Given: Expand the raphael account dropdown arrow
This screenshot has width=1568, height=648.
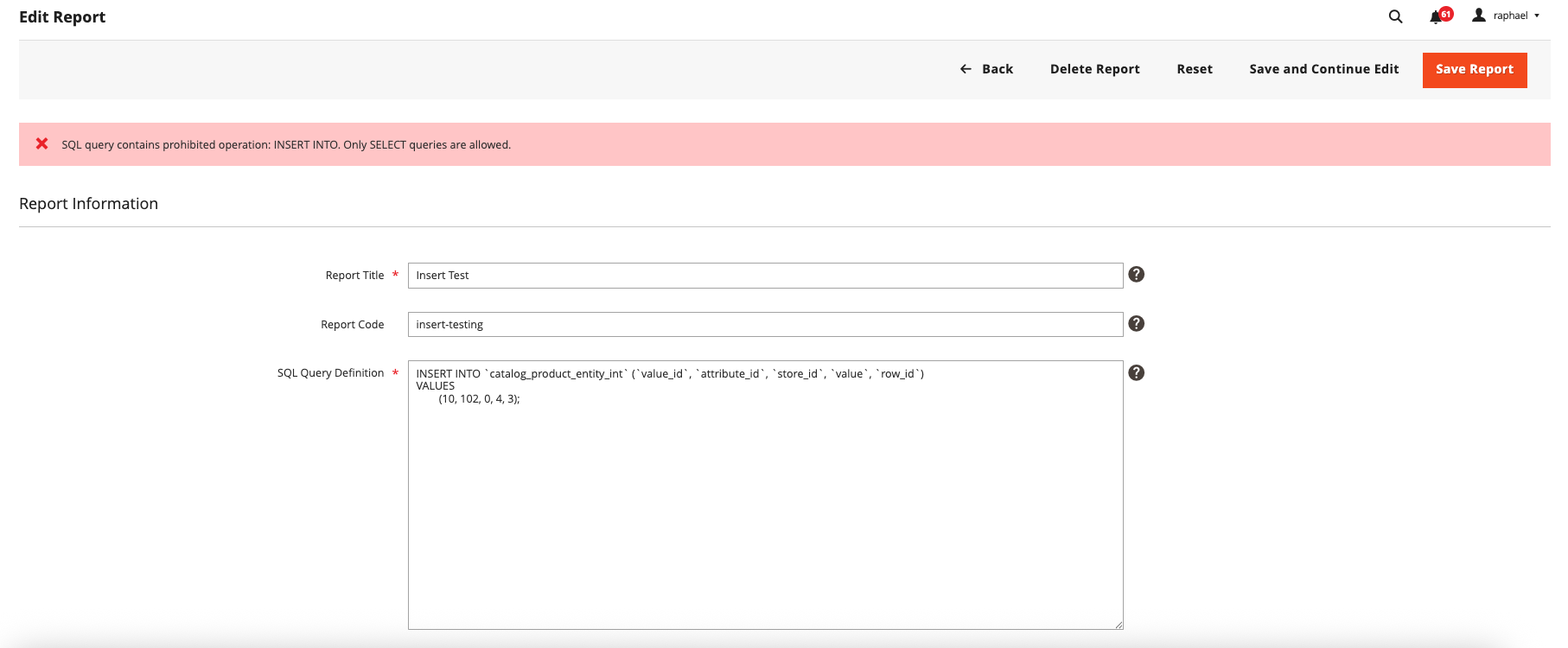Looking at the screenshot, I should coord(1537,16).
